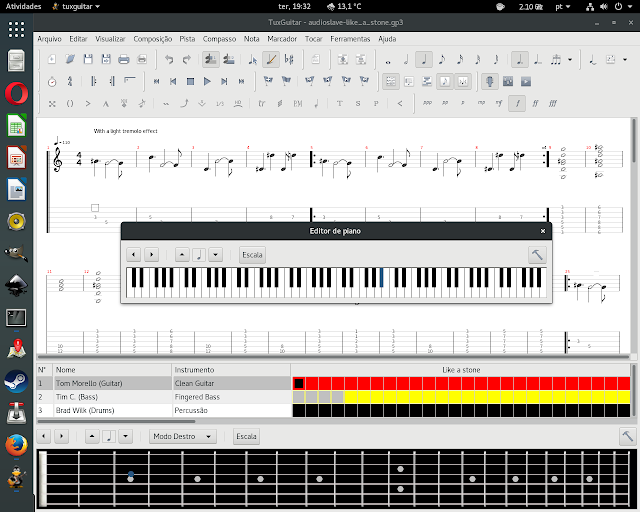Decrease duration arrow in piano editor
640x512 pixels.
pos(182,255)
